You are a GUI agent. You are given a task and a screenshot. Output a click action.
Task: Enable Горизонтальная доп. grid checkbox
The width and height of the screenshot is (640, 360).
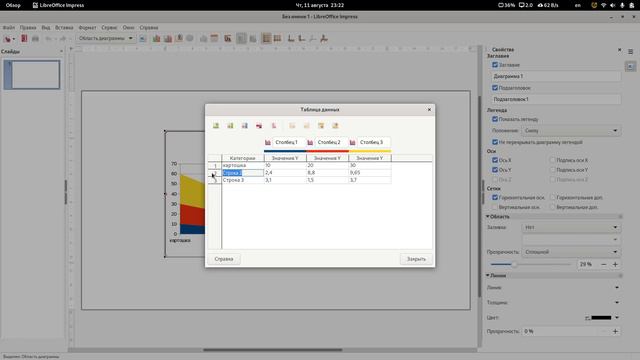[x=553, y=197]
